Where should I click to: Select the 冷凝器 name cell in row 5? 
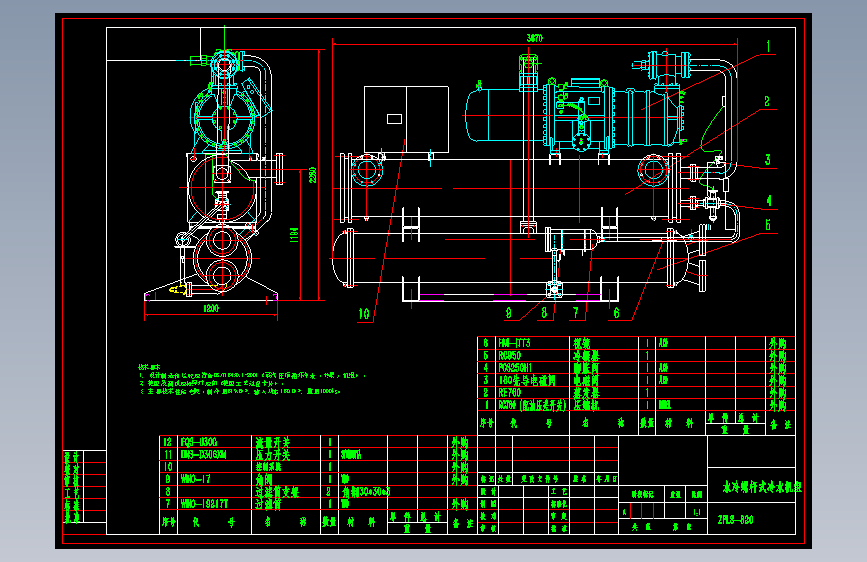coord(586,356)
